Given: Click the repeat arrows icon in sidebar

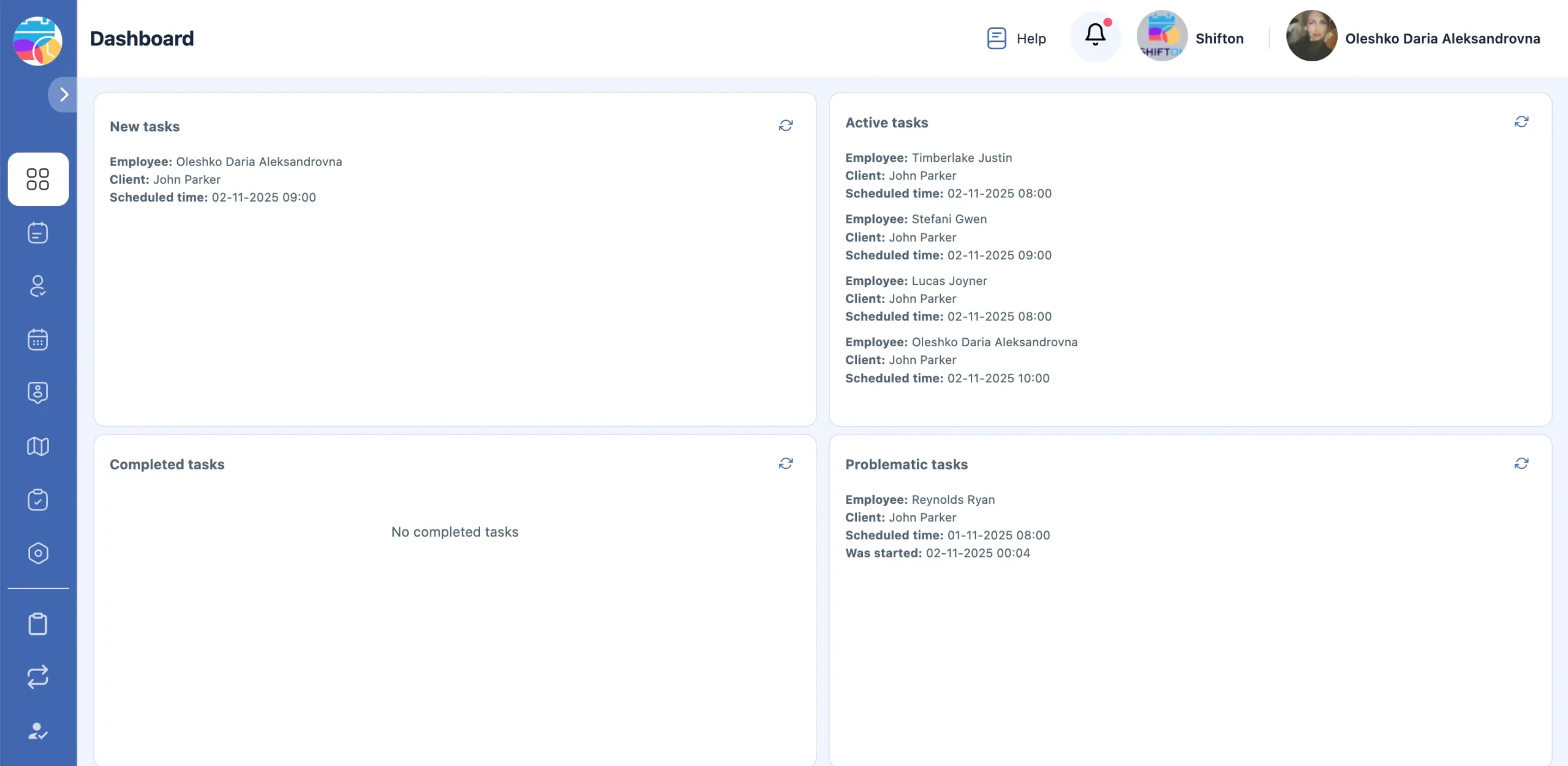Looking at the screenshot, I should click(x=38, y=677).
